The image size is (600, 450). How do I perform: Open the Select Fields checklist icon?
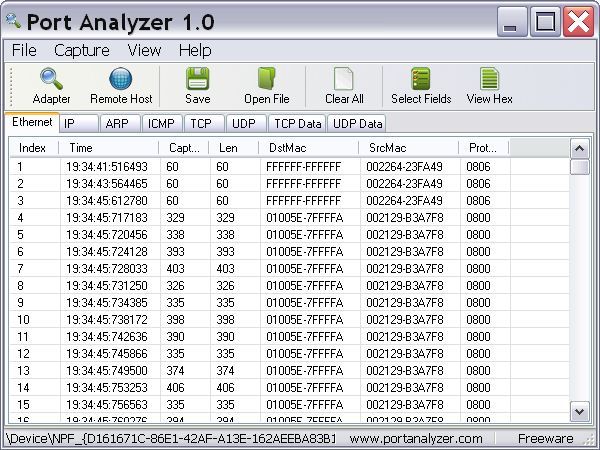[421, 78]
